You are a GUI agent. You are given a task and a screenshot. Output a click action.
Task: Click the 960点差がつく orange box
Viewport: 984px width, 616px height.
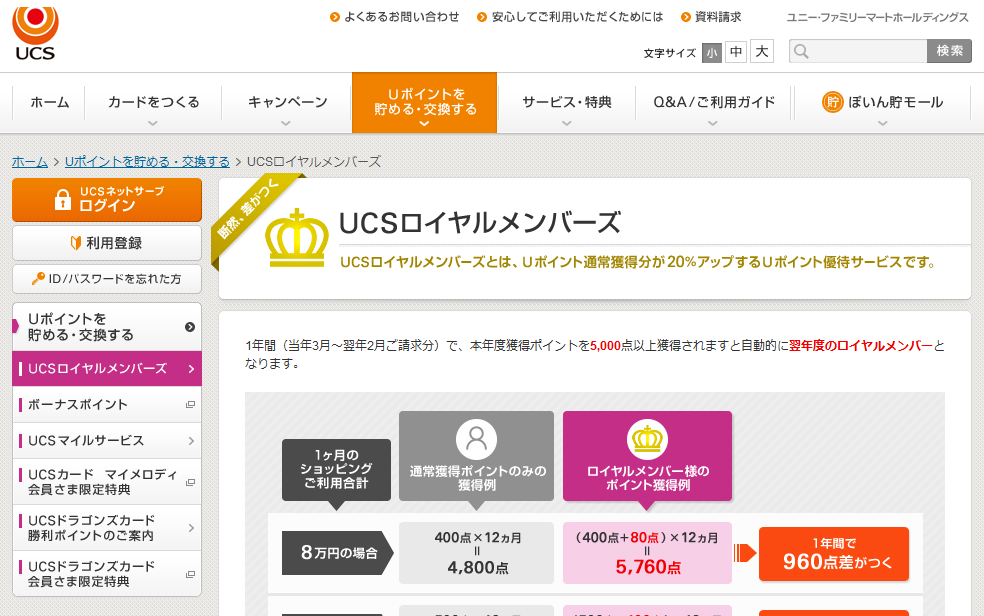click(834, 554)
